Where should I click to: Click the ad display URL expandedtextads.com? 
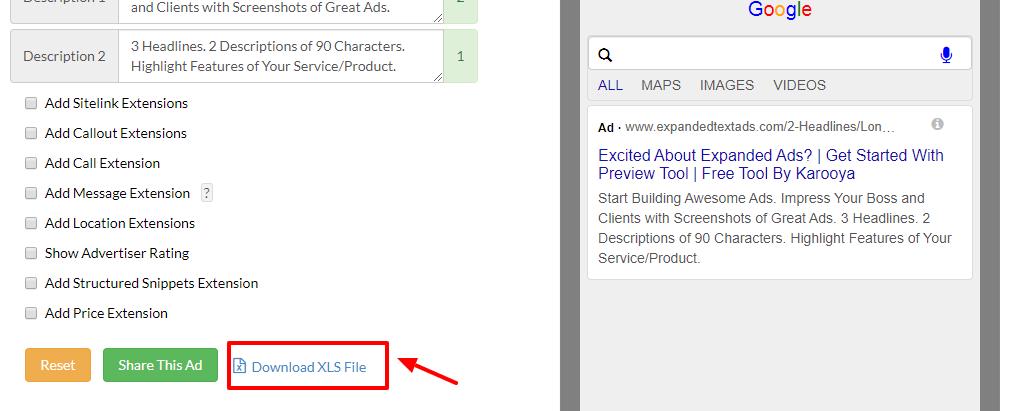pos(760,127)
